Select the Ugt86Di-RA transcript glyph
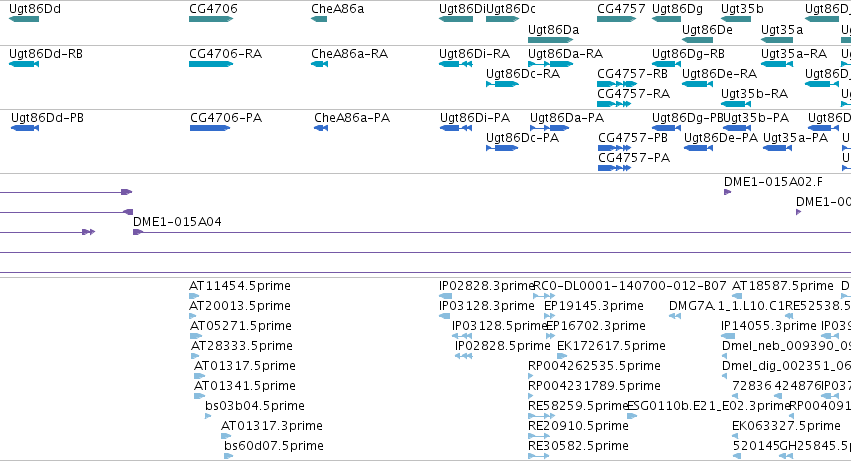This screenshot has height=461, width=851. coord(456,64)
